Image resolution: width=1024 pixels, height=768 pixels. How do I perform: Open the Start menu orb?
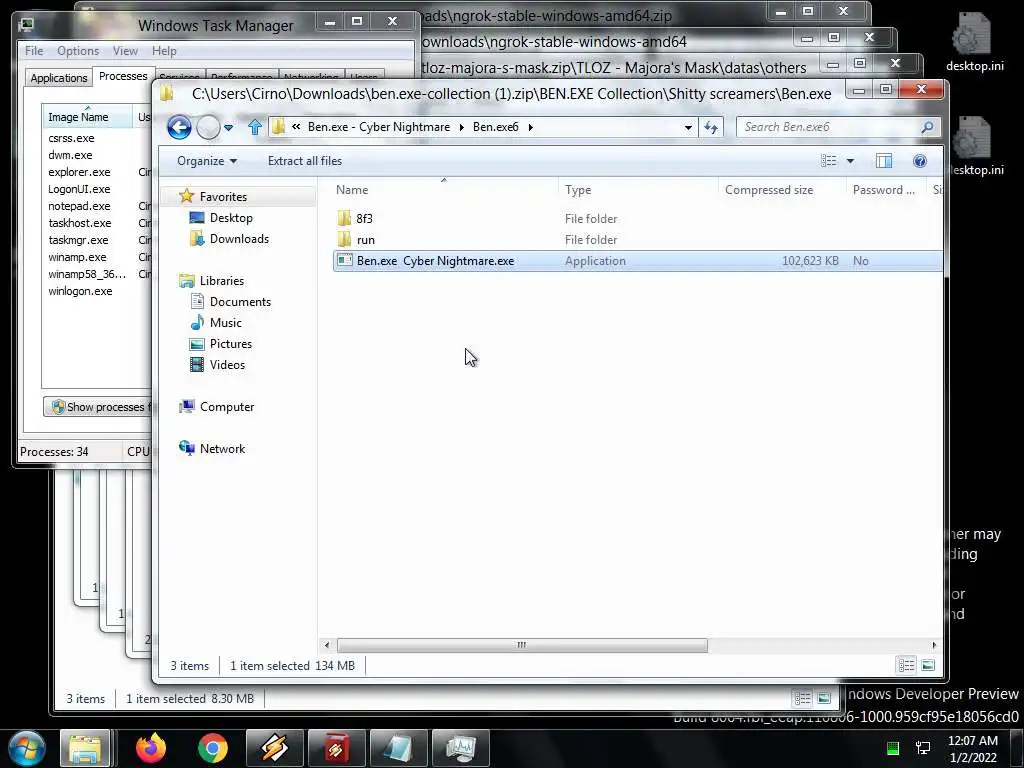pos(27,748)
